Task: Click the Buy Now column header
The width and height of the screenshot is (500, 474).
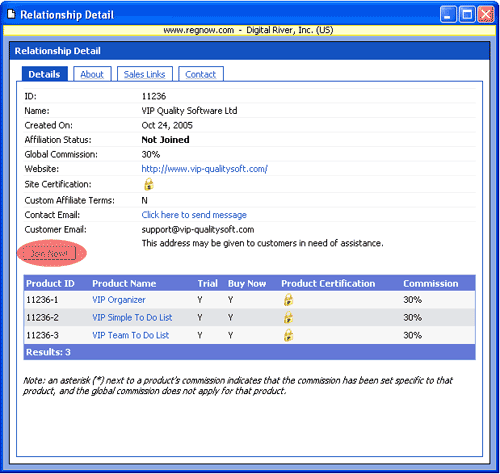Action: click(x=247, y=283)
